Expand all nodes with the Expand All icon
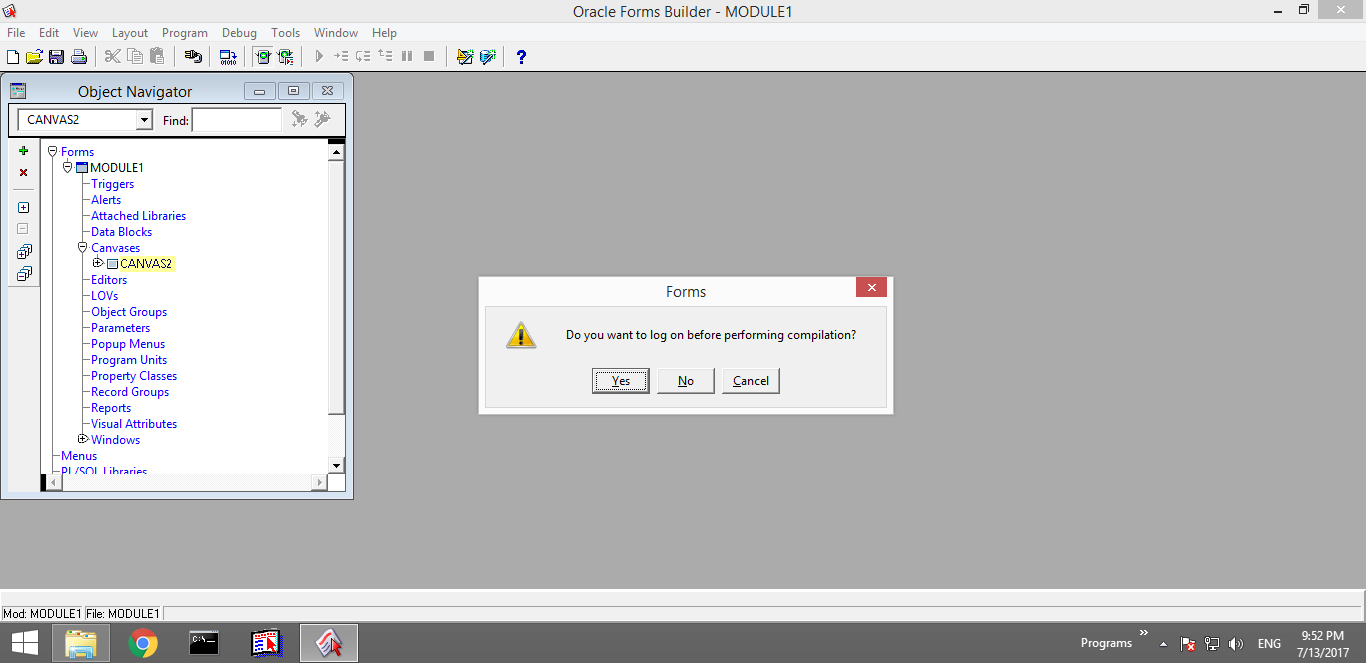The height and width of the screenshot is (663, 1366). click(24, 251)
